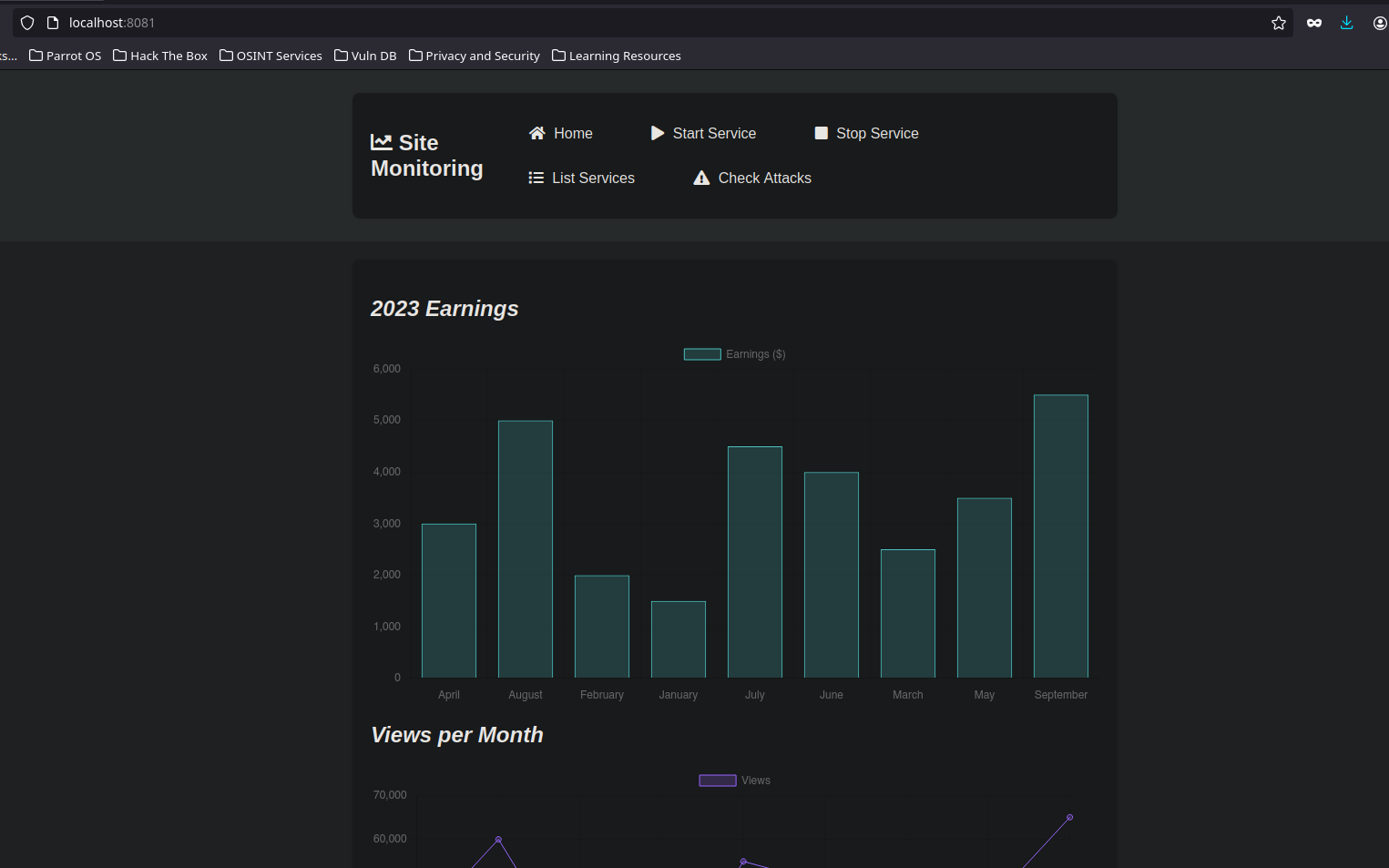Open the Check Attacks link
Viewport: 1389px width, 868px height.
[x=752, y=178]
